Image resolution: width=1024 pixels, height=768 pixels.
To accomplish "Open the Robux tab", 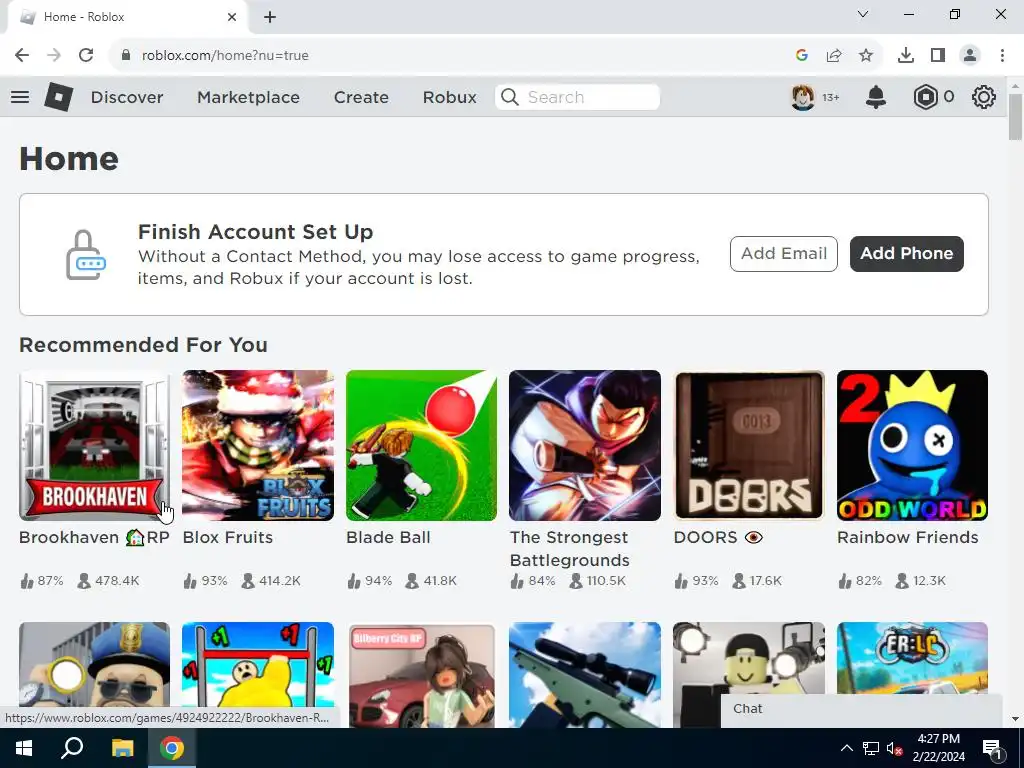I will click(449, 97).
